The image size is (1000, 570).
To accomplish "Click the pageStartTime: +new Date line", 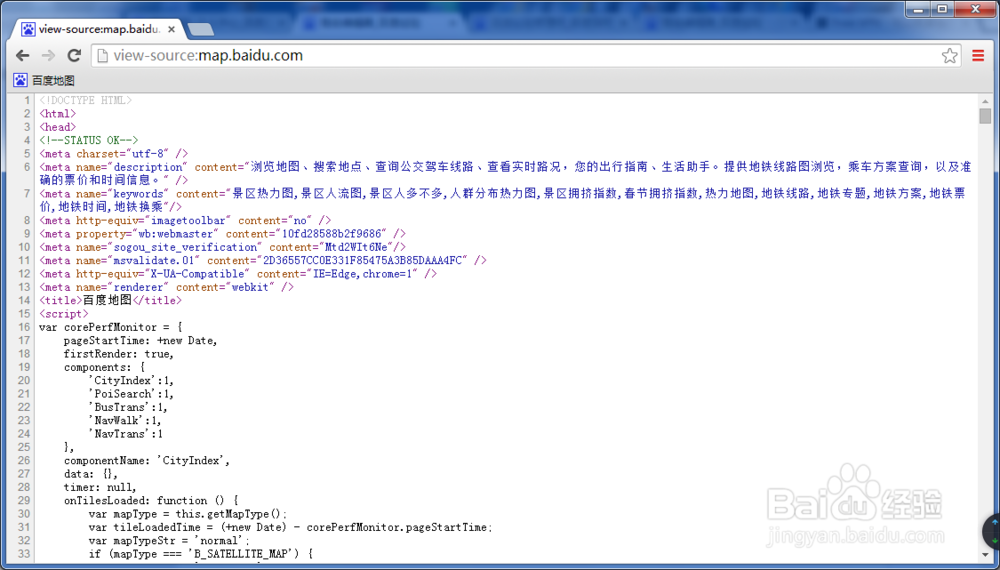I will point(140,340).
